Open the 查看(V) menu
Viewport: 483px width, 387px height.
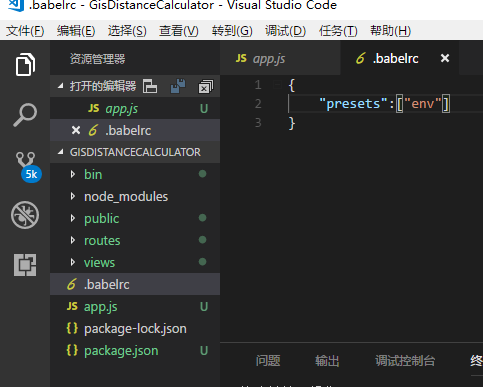[x=179, y=31]
